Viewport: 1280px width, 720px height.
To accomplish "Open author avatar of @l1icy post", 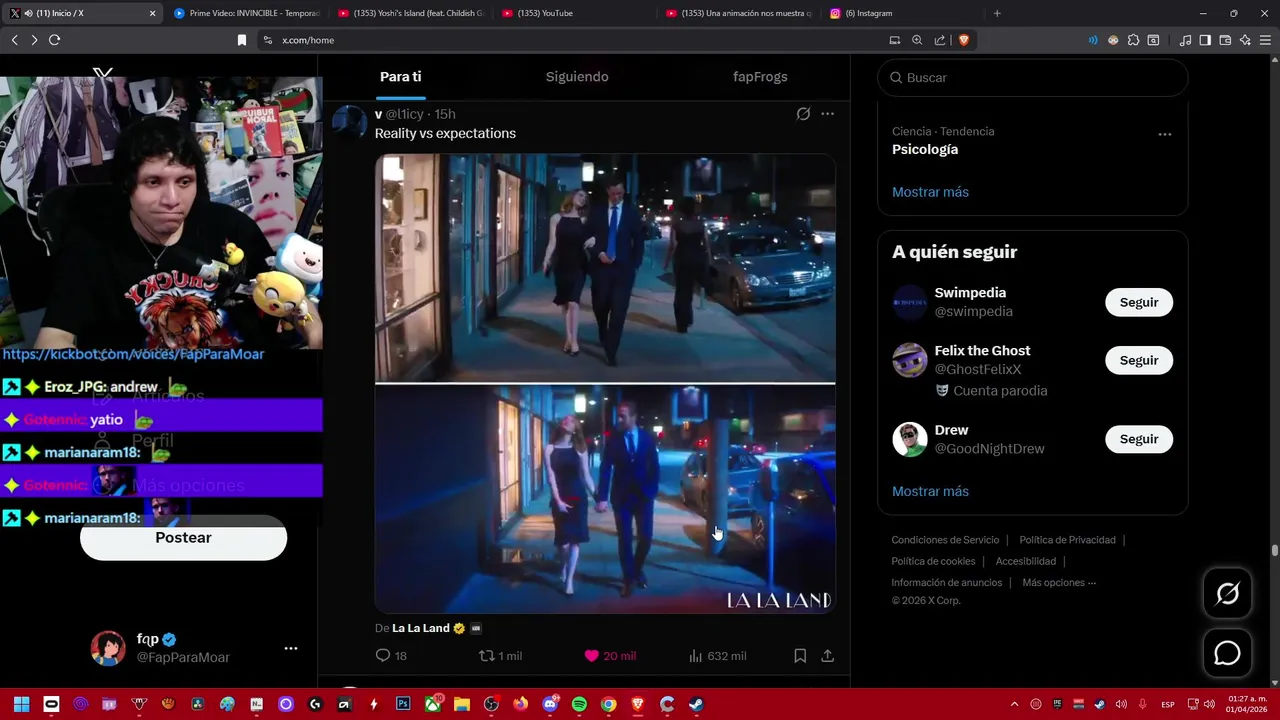I will tap(350, 123).
